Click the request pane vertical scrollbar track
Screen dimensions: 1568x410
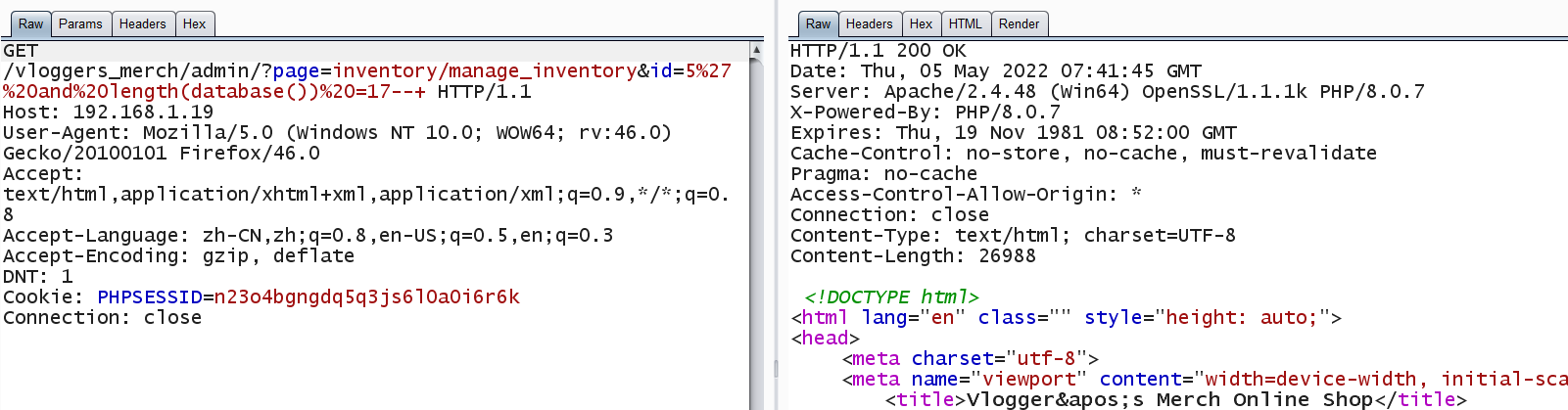(x=756, y=233)
